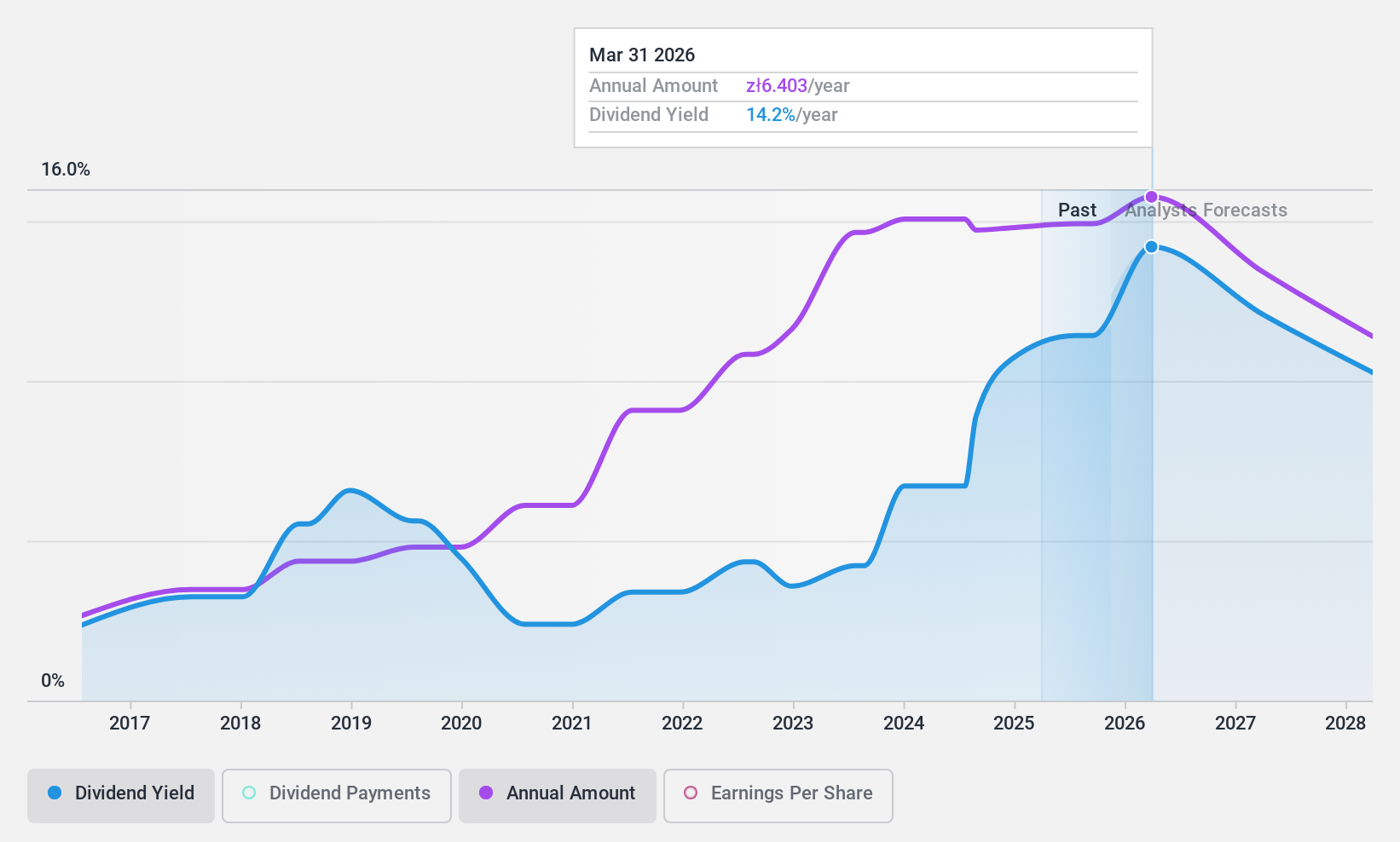Click the blue Dividend Yield legend dot
The width and height of the screenshot is (1400, 842).
coord(54,793)
